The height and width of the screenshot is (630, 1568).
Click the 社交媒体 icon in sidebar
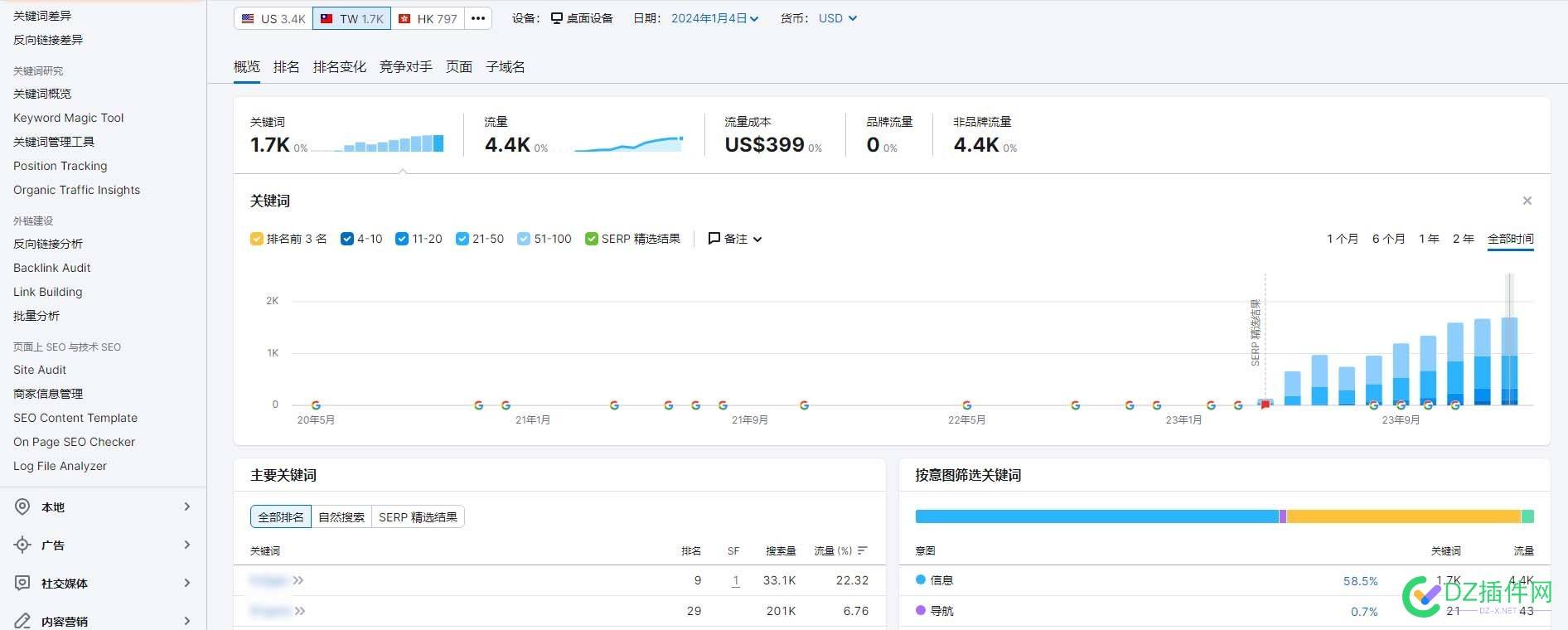point(22,583)
